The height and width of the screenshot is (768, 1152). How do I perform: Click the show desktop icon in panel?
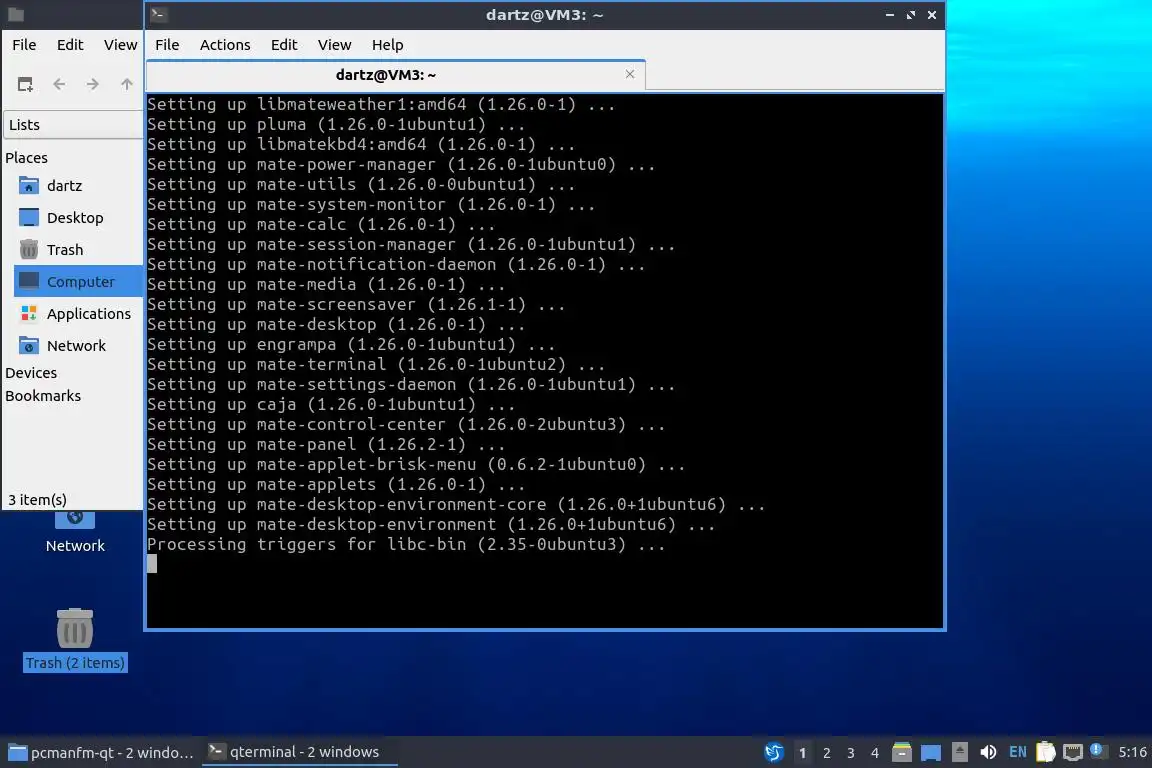[x=931, y=752]
